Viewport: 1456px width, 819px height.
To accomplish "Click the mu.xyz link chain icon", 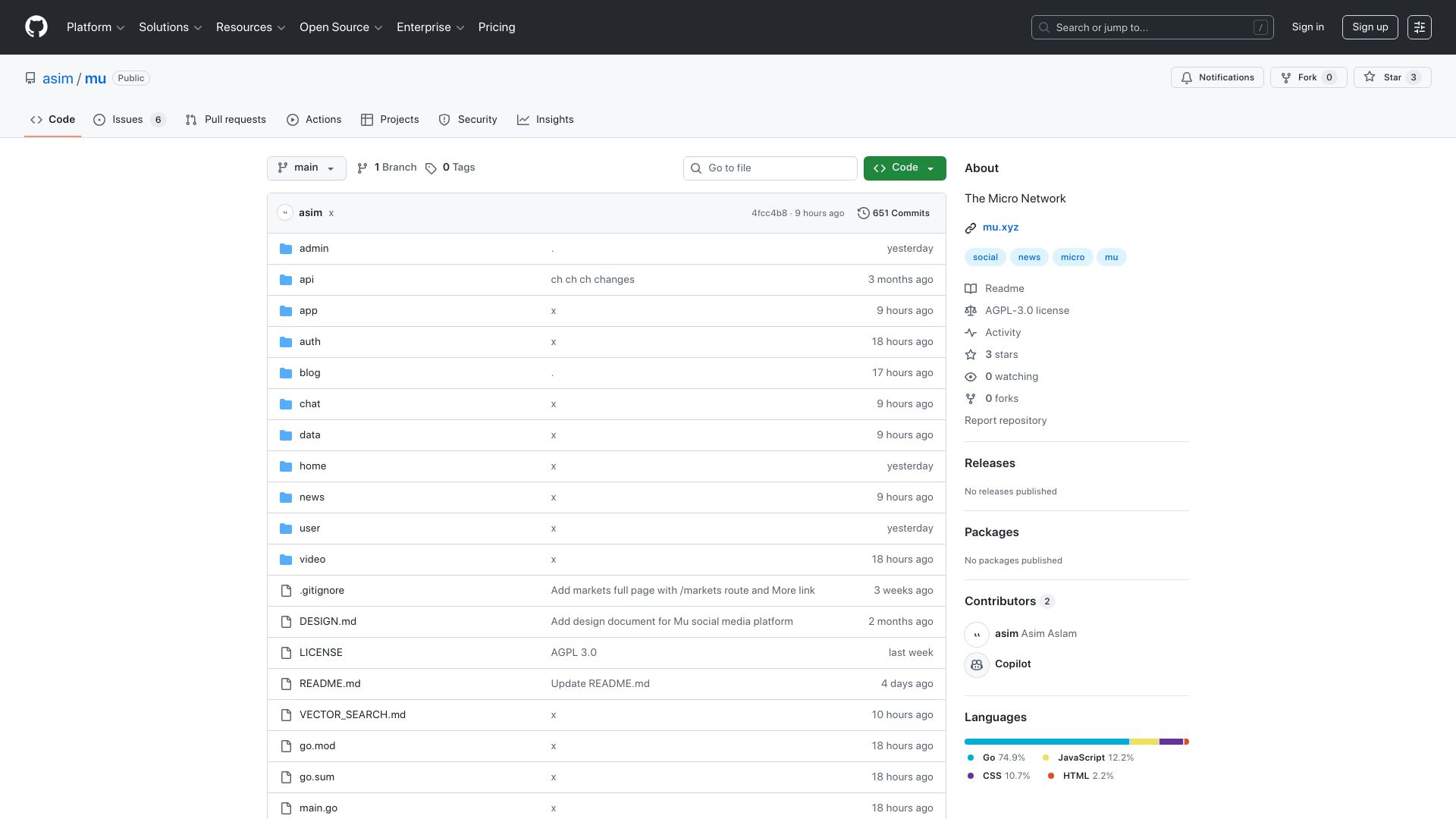I will click(x=971, y=227).
